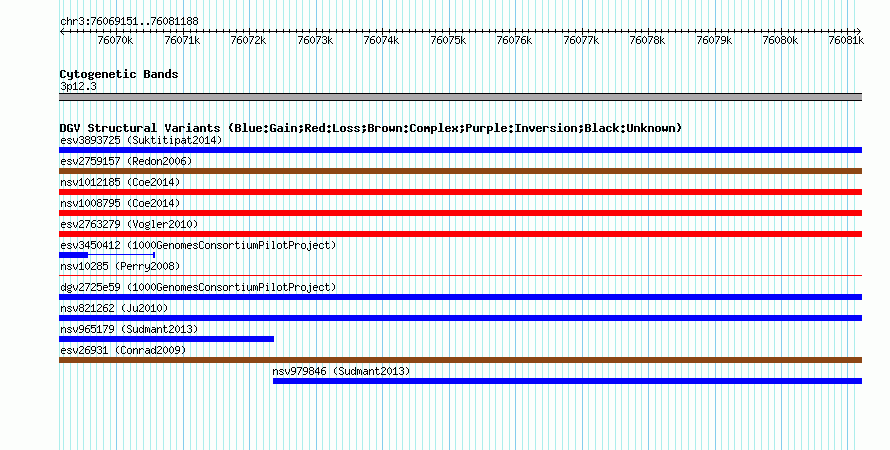Screen dimensions: 890x450
Task: Click the blue nsv965179 gain bar
Action: pyautogui.click(x=166, y=339)
